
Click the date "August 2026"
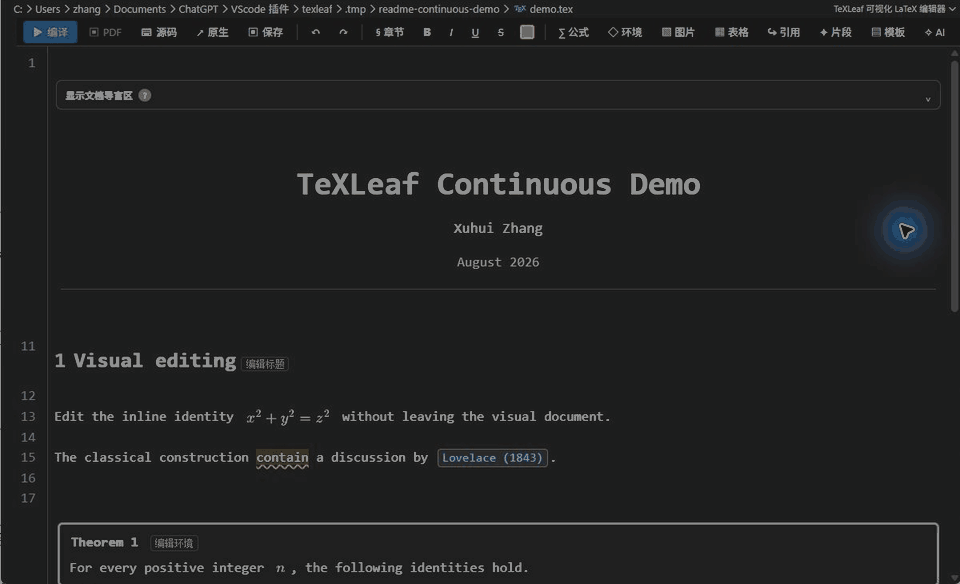click(x=498, y=262)
